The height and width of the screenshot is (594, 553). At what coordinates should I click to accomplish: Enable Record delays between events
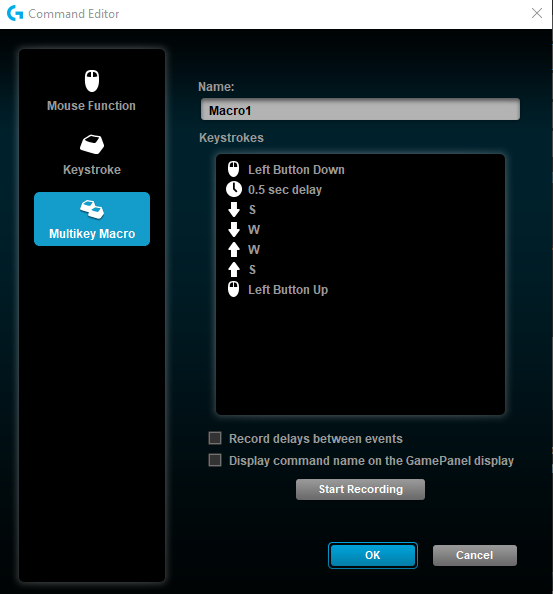pyautogui.click(x=215, y=438)
